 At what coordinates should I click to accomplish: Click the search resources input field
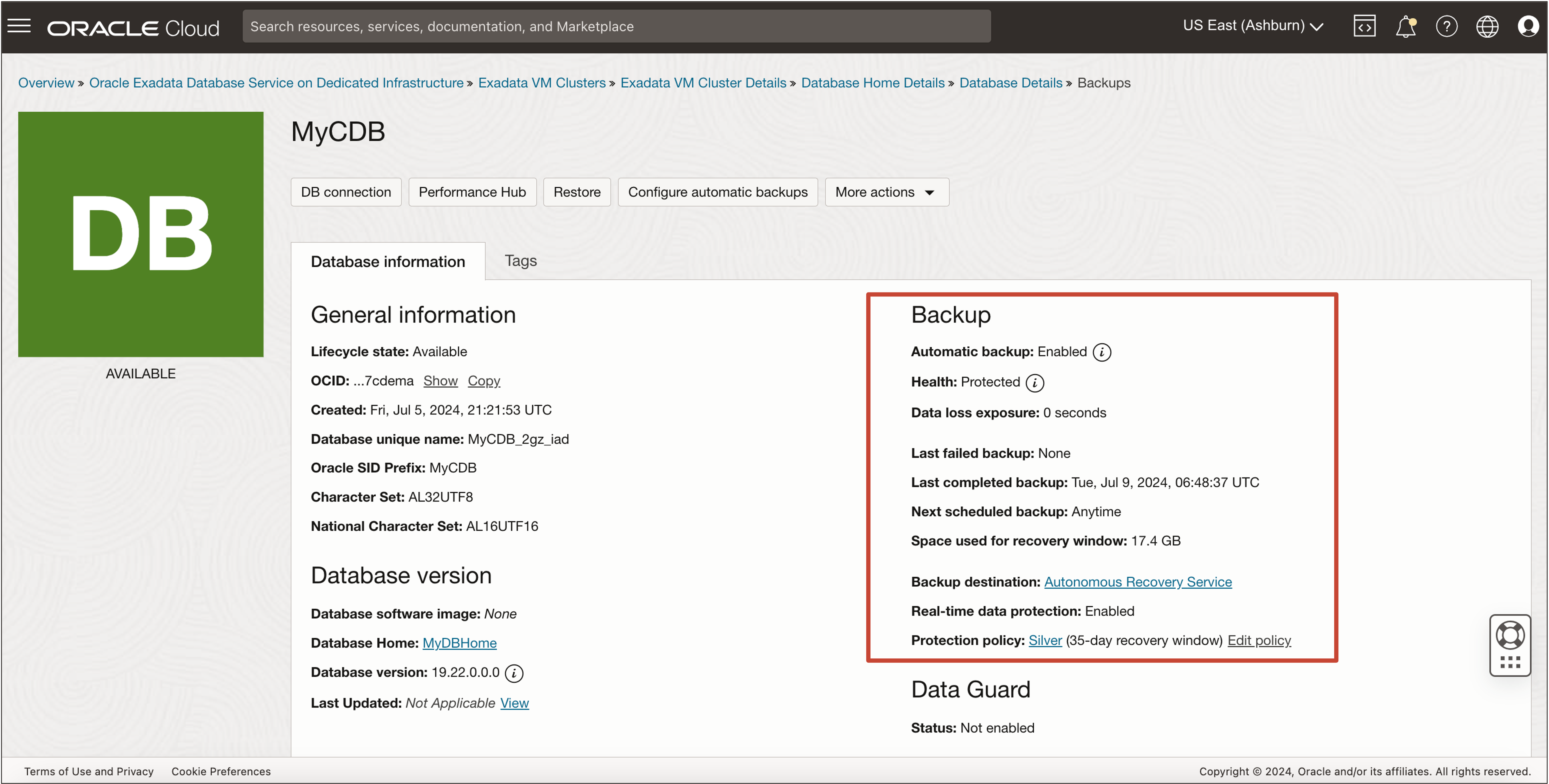(x=616, y=27)
